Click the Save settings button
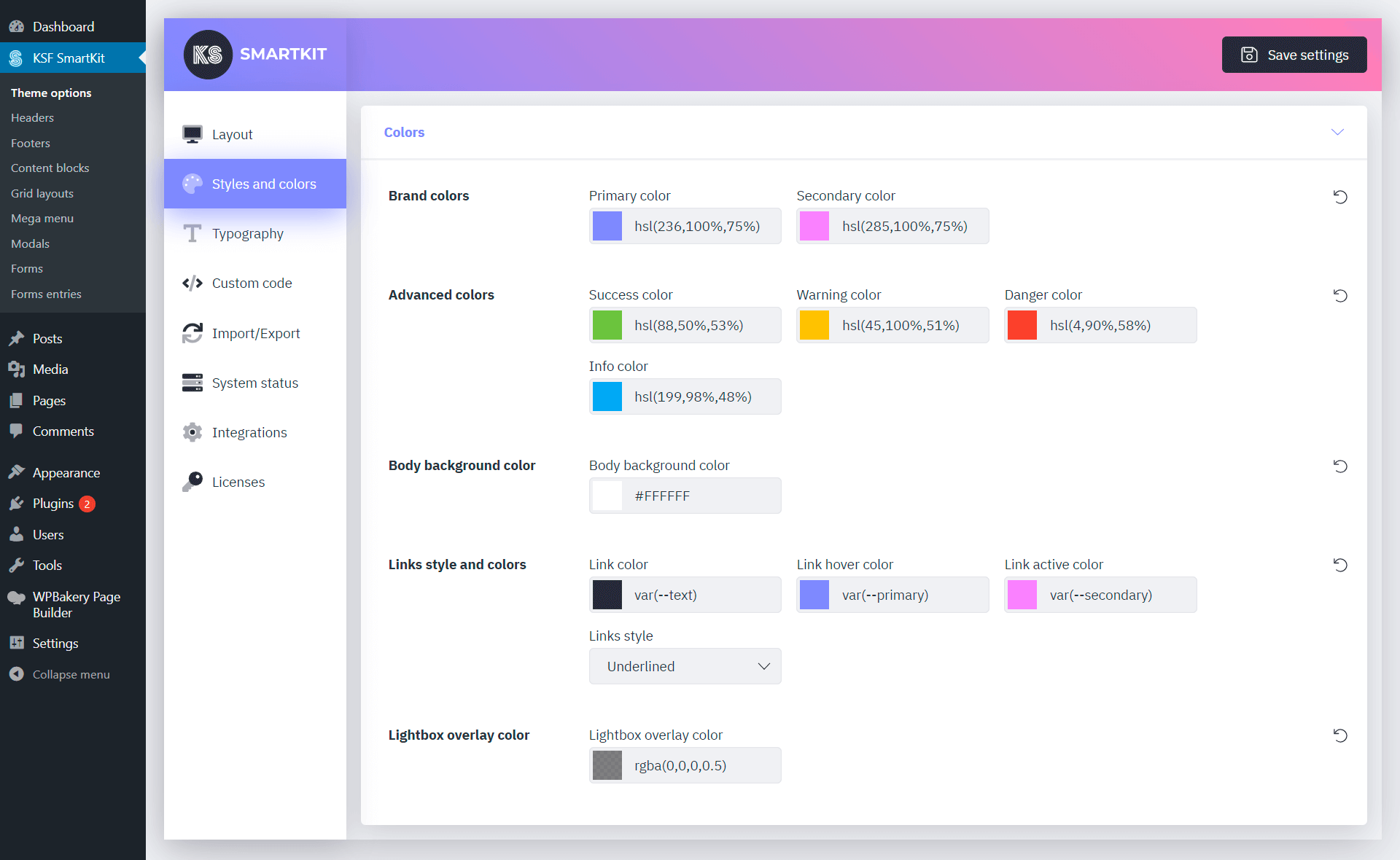 click(1294, 55)
